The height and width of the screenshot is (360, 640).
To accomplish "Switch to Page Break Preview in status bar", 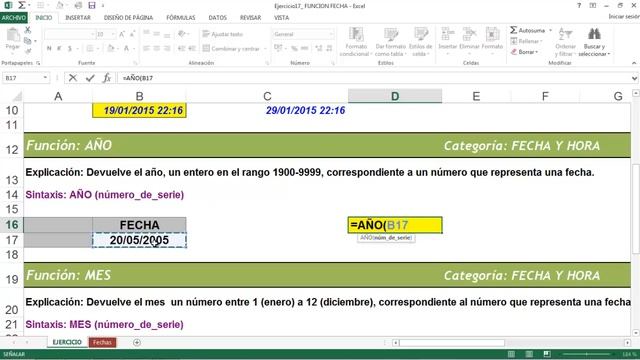I will point(547,354).
